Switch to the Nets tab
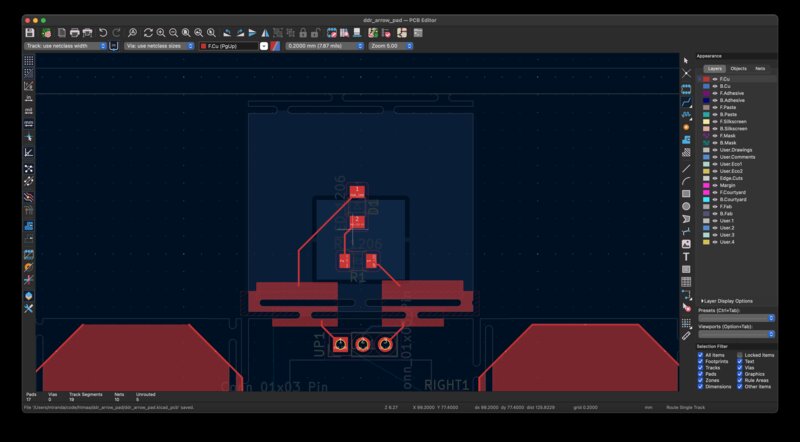 coord(760,68)
